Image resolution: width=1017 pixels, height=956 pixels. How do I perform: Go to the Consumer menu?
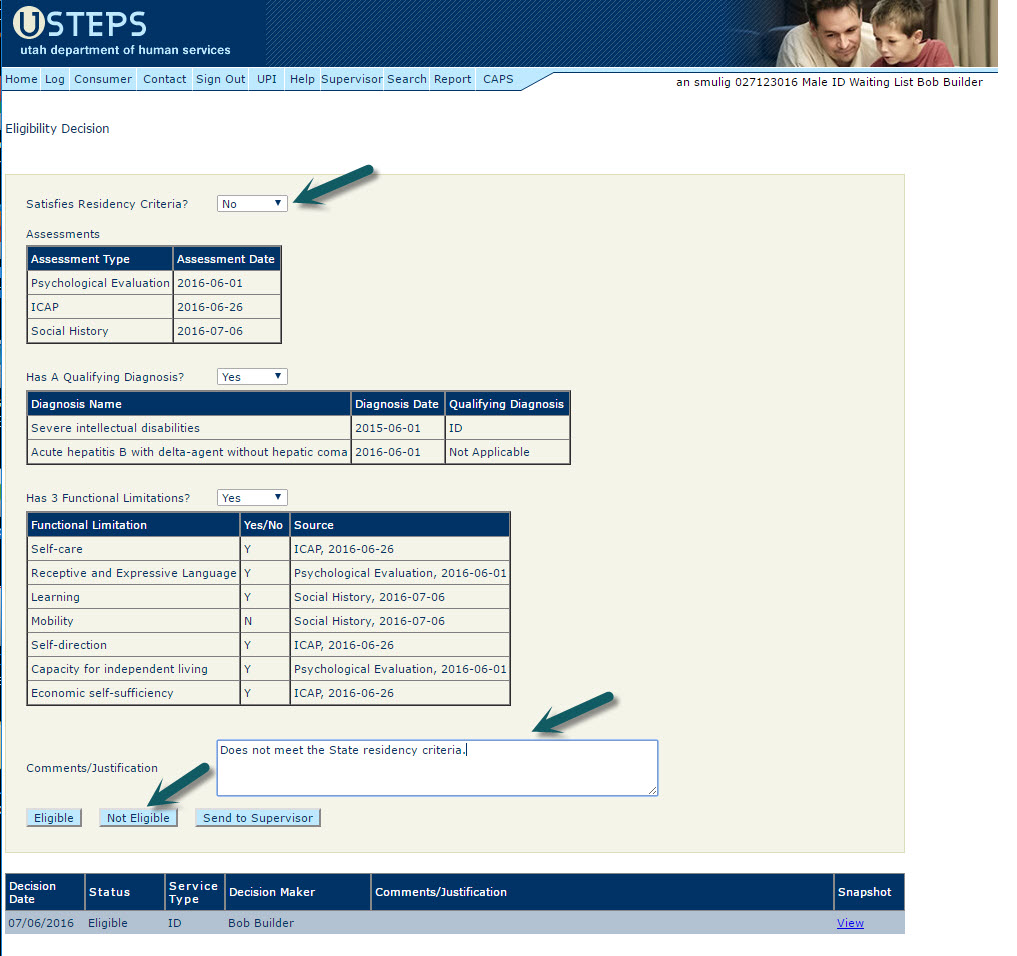click(103, 79)
